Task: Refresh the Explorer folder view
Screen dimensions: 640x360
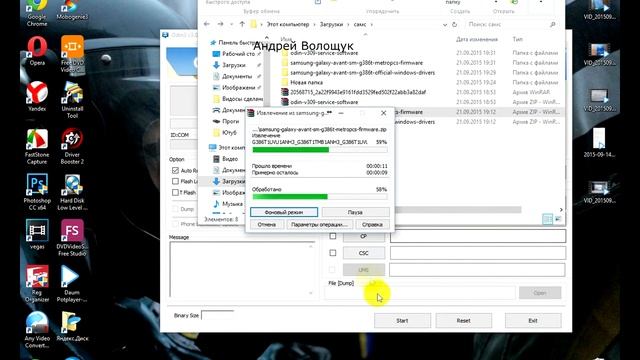Action: point(454,24)
